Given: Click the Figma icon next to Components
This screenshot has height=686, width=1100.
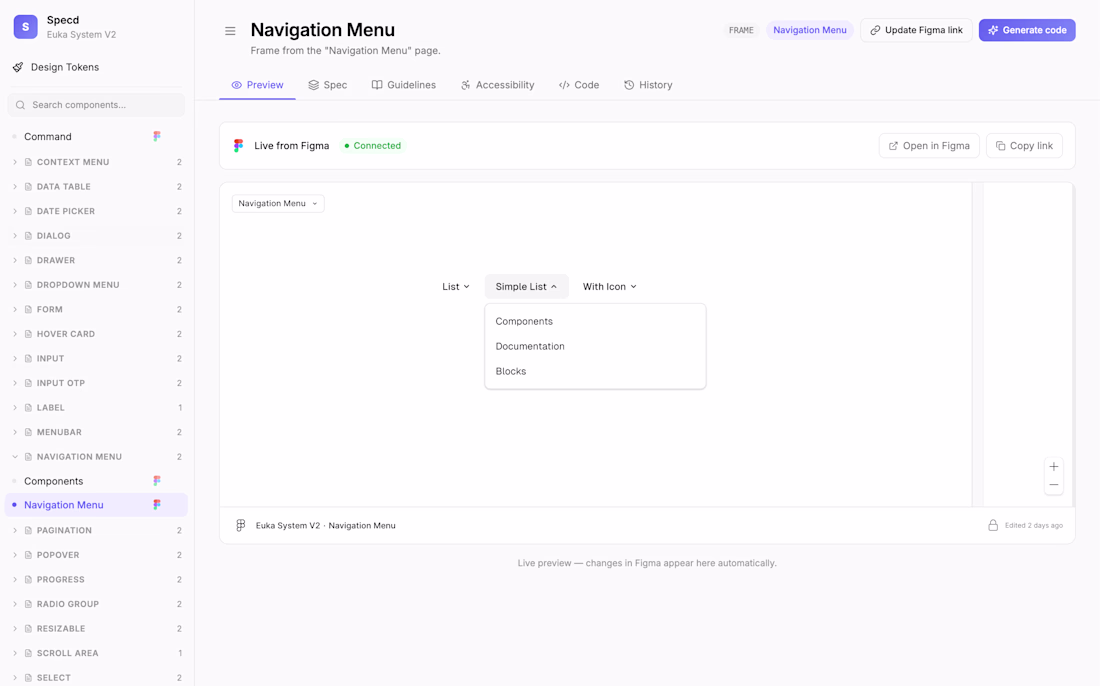Looking at the screenshot, I should [x=157, y=480].
